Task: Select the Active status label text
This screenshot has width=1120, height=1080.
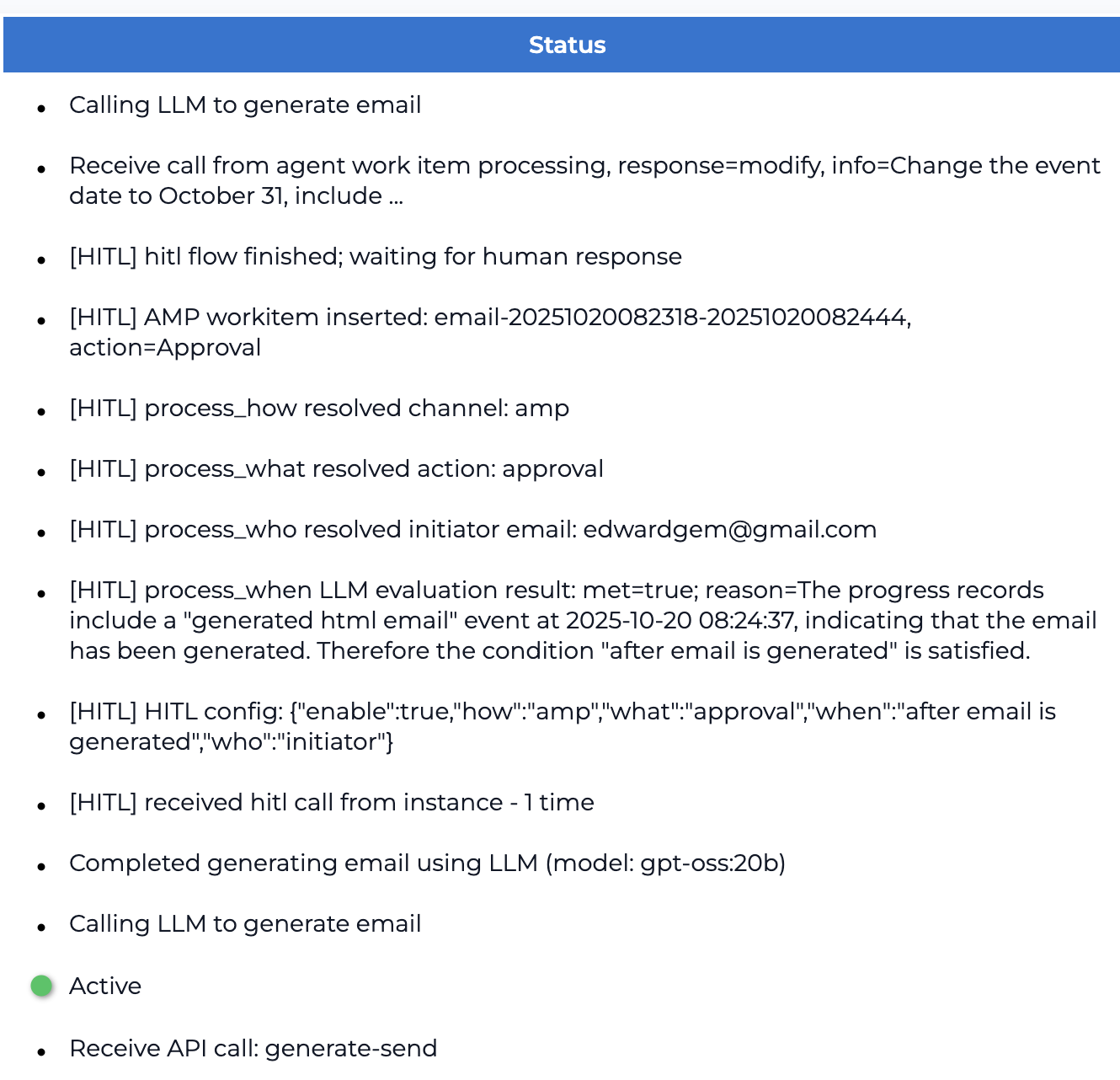Action: coord(105,986)
